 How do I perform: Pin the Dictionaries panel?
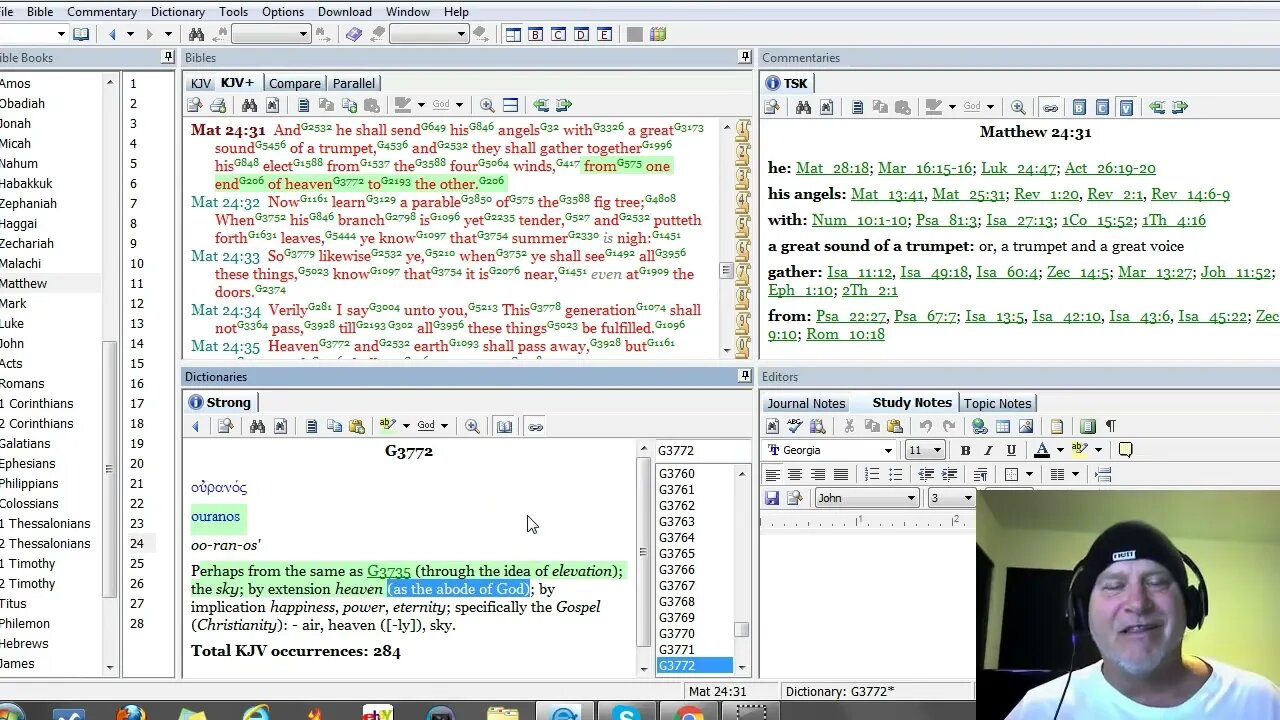click(744, 376)
